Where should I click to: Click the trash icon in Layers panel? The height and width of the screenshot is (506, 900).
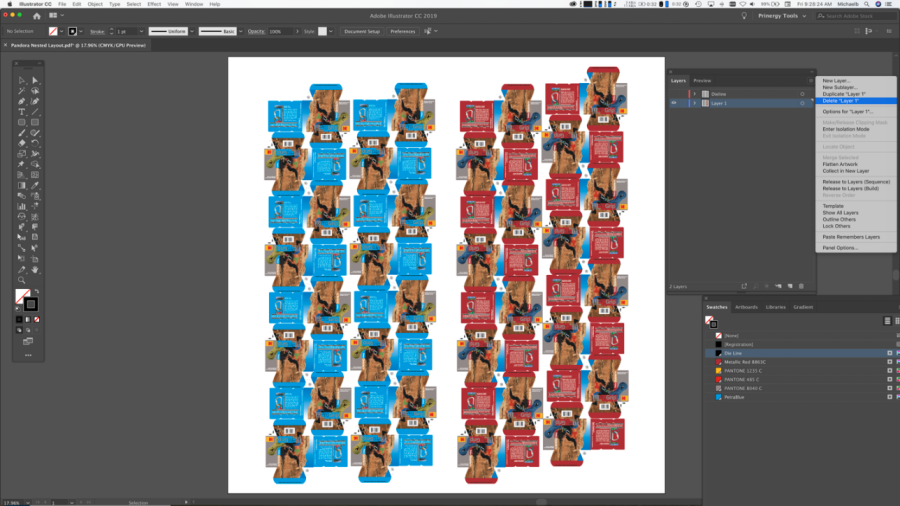click(801, 286)
